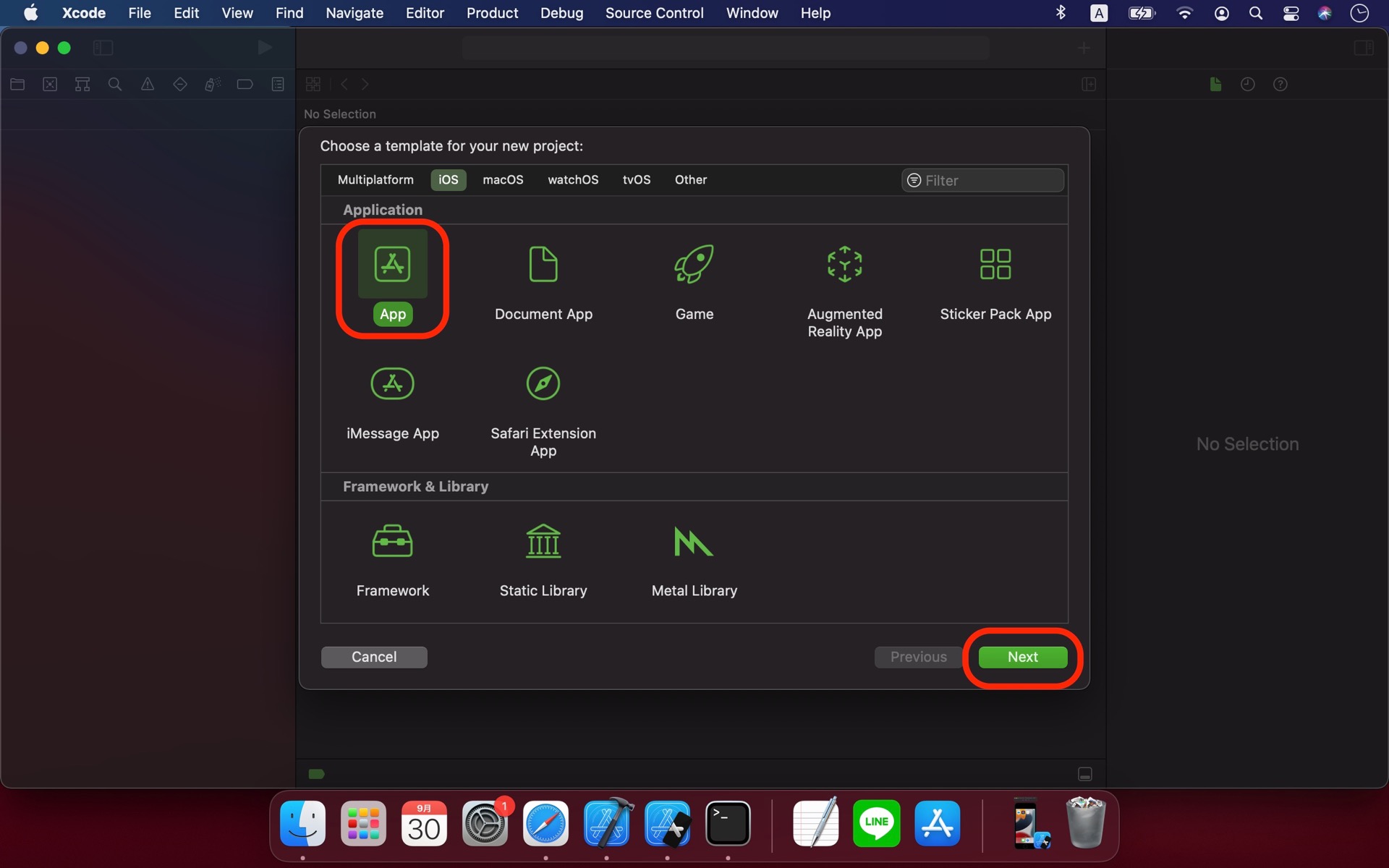Choose the Game template rocket icon
The image size is (1389, 868).
point(694,264)
